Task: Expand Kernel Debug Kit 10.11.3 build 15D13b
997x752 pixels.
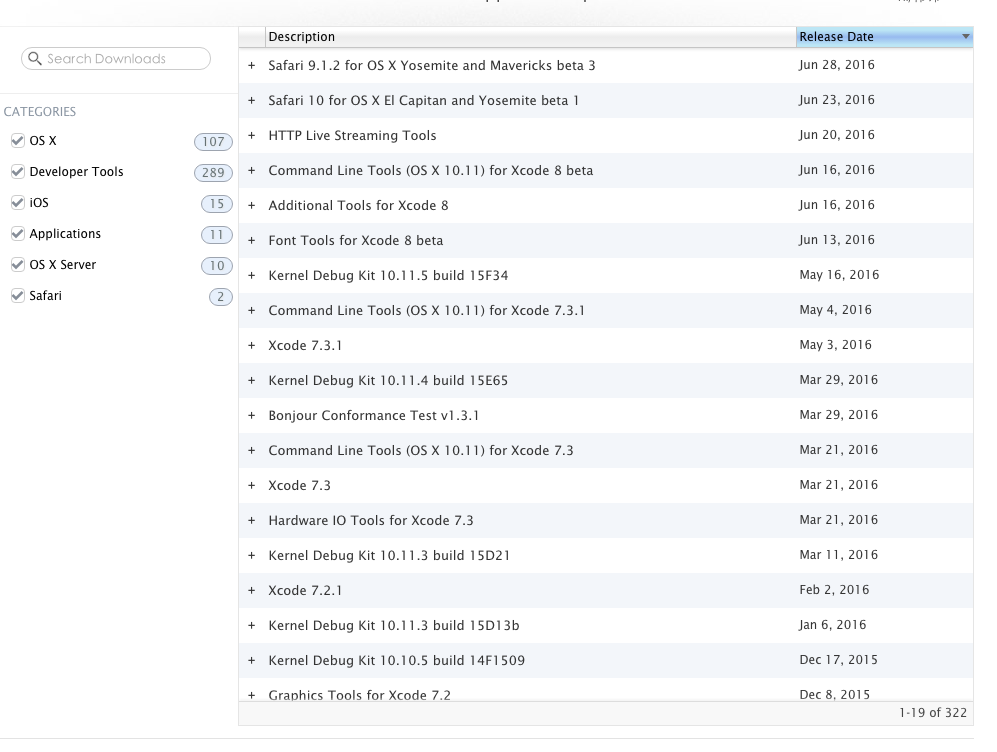Action: click(x=252, y=625)
